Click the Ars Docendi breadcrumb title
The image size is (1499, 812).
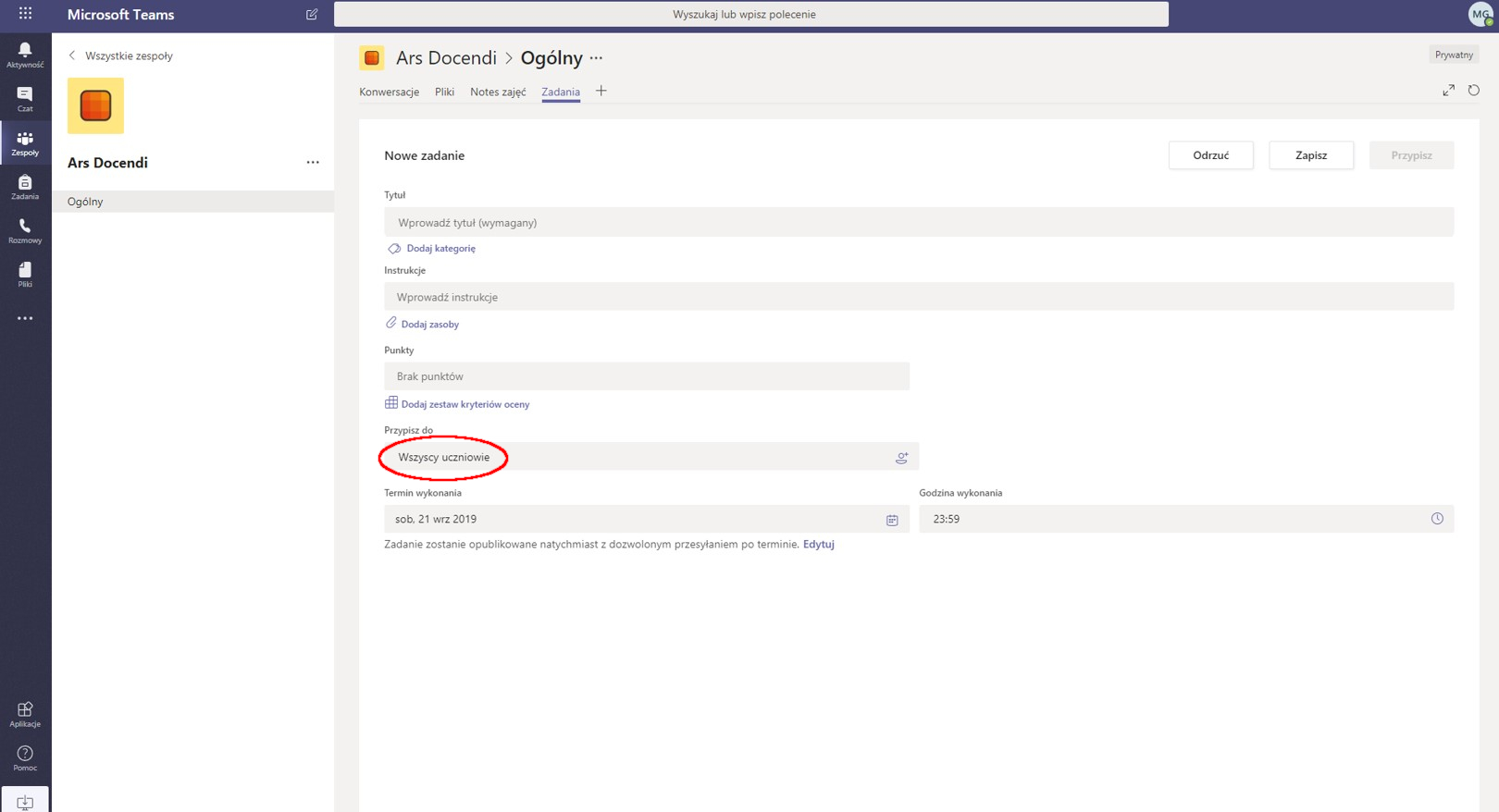pyautogui.click(x=446, y=58)
